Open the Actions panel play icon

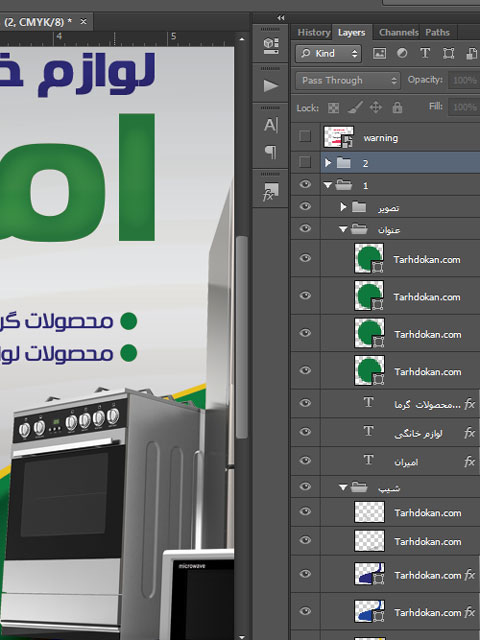point(271,86)
